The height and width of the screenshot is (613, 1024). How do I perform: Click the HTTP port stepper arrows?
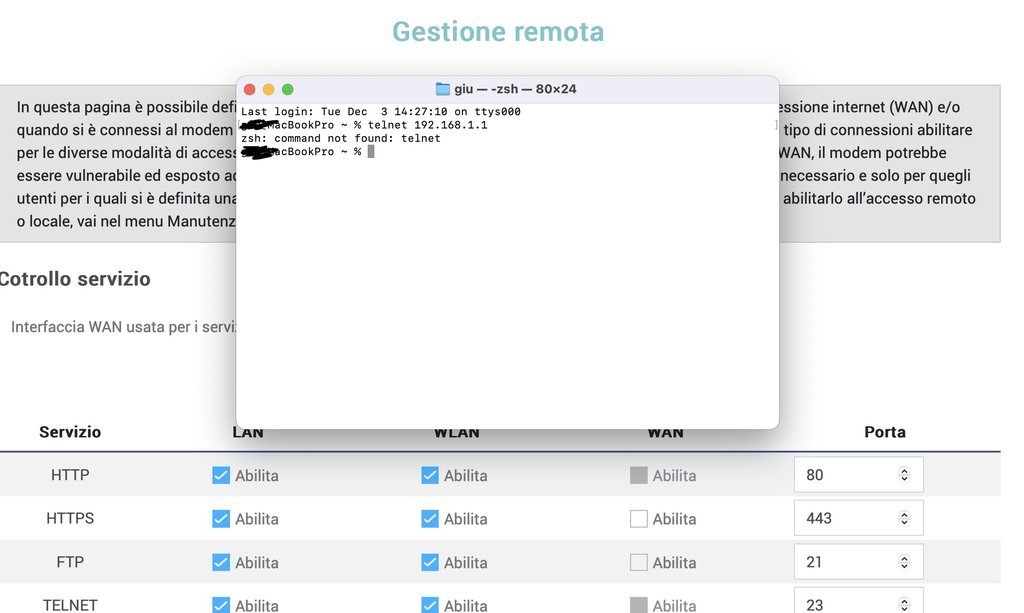click(904, 475)
